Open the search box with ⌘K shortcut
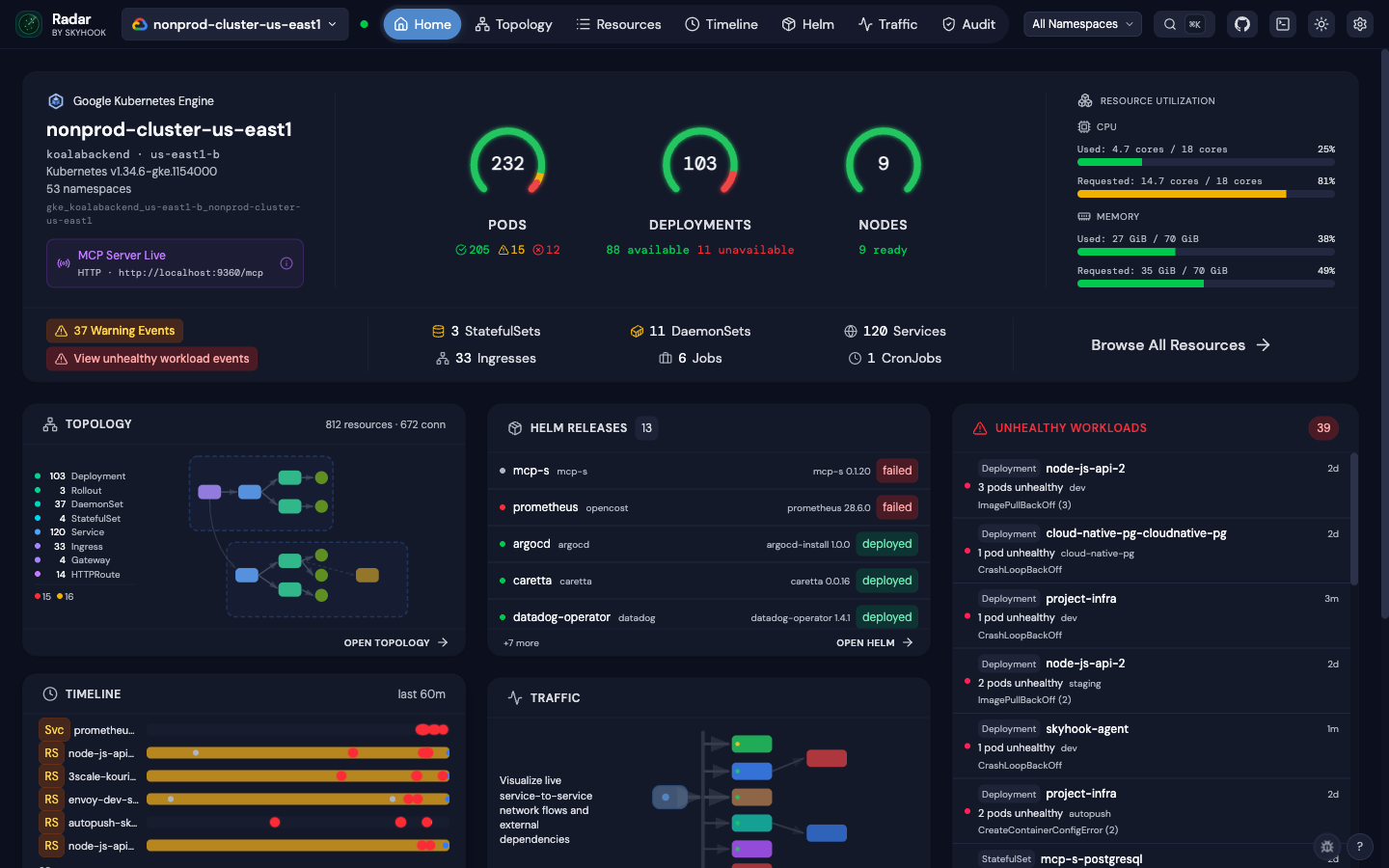The image size is (1389, 868). coord(1184,24)
